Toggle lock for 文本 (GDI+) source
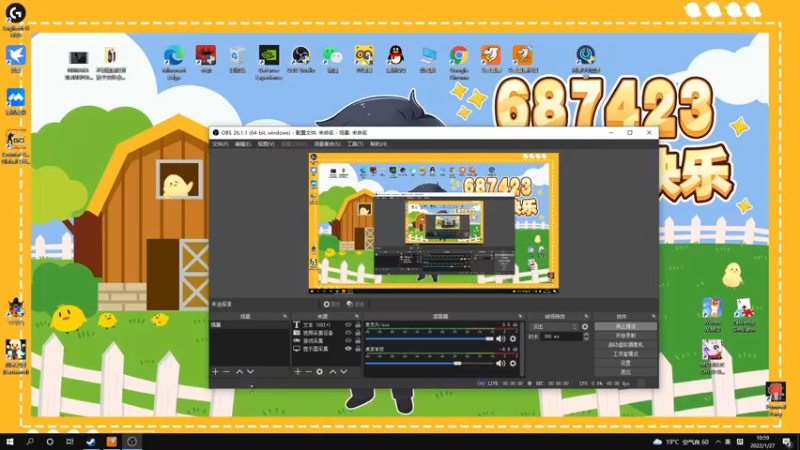The width and height of the screenshot is (800, 450). click(x=358, y=324)
